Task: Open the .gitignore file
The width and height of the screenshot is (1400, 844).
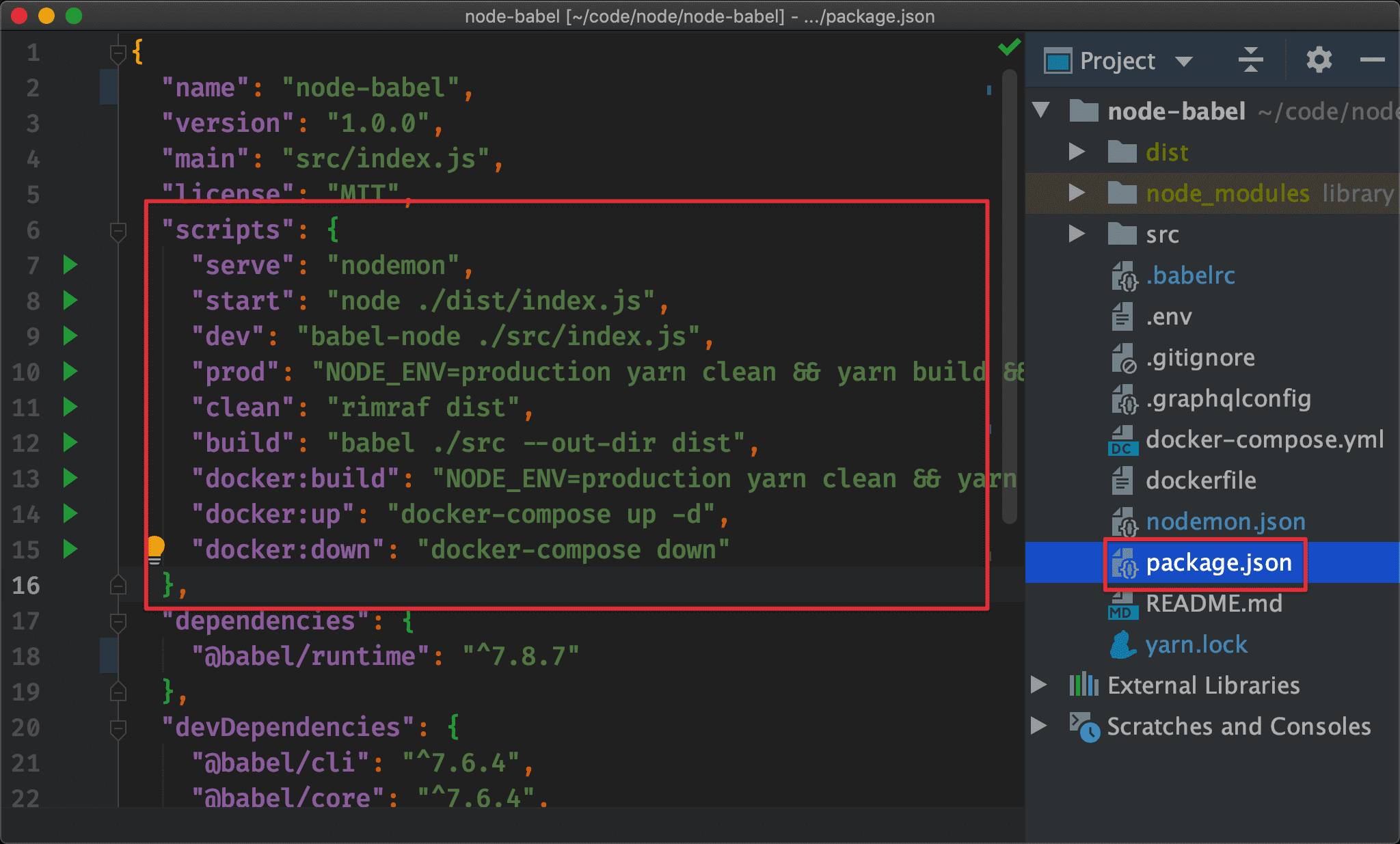Action: pos(1200,357)
